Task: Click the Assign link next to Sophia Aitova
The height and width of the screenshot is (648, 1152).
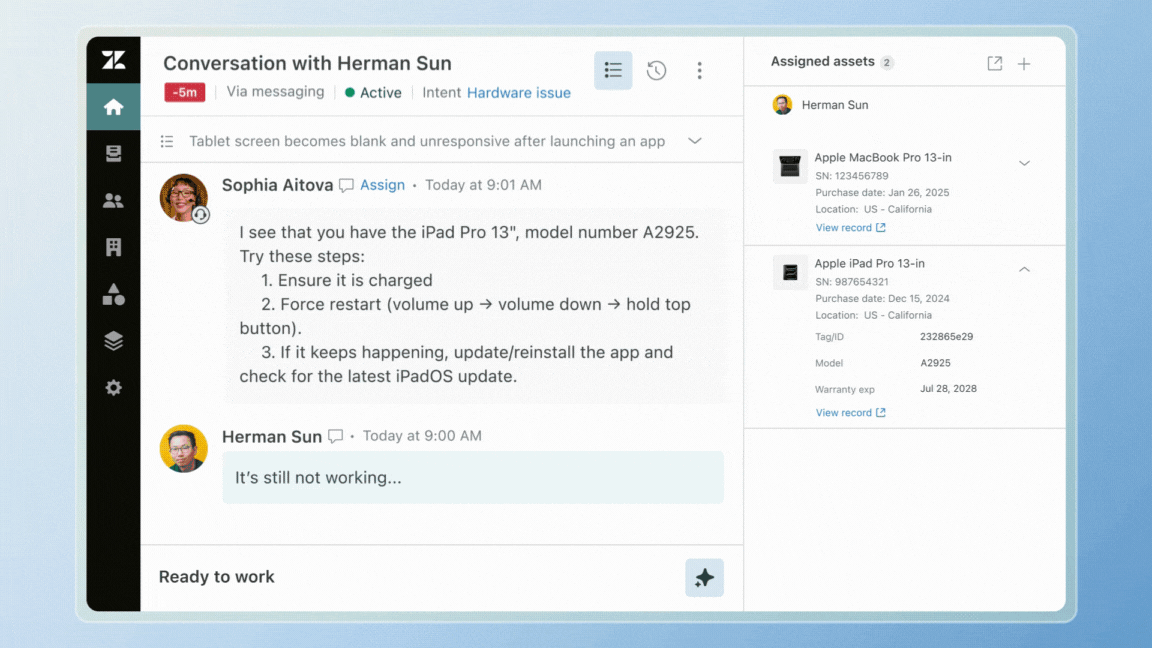Action: (382, 185)
